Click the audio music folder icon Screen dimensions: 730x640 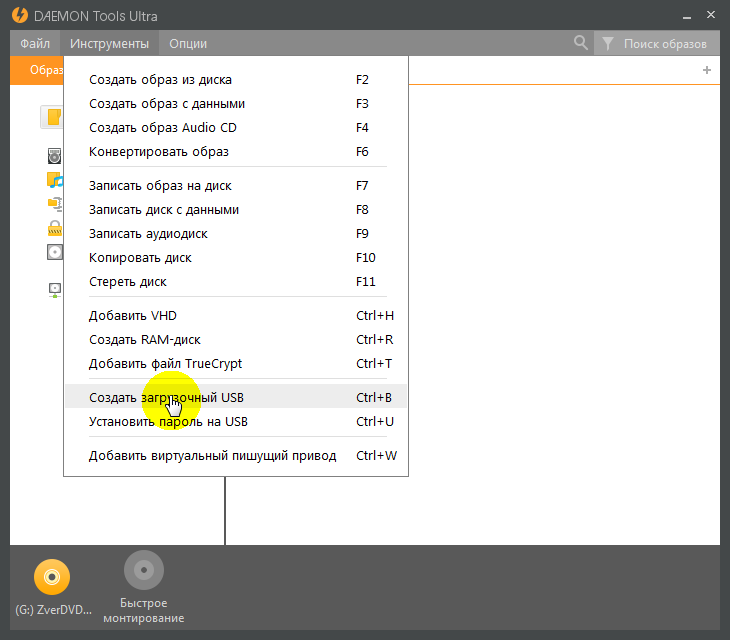[55, 180]
